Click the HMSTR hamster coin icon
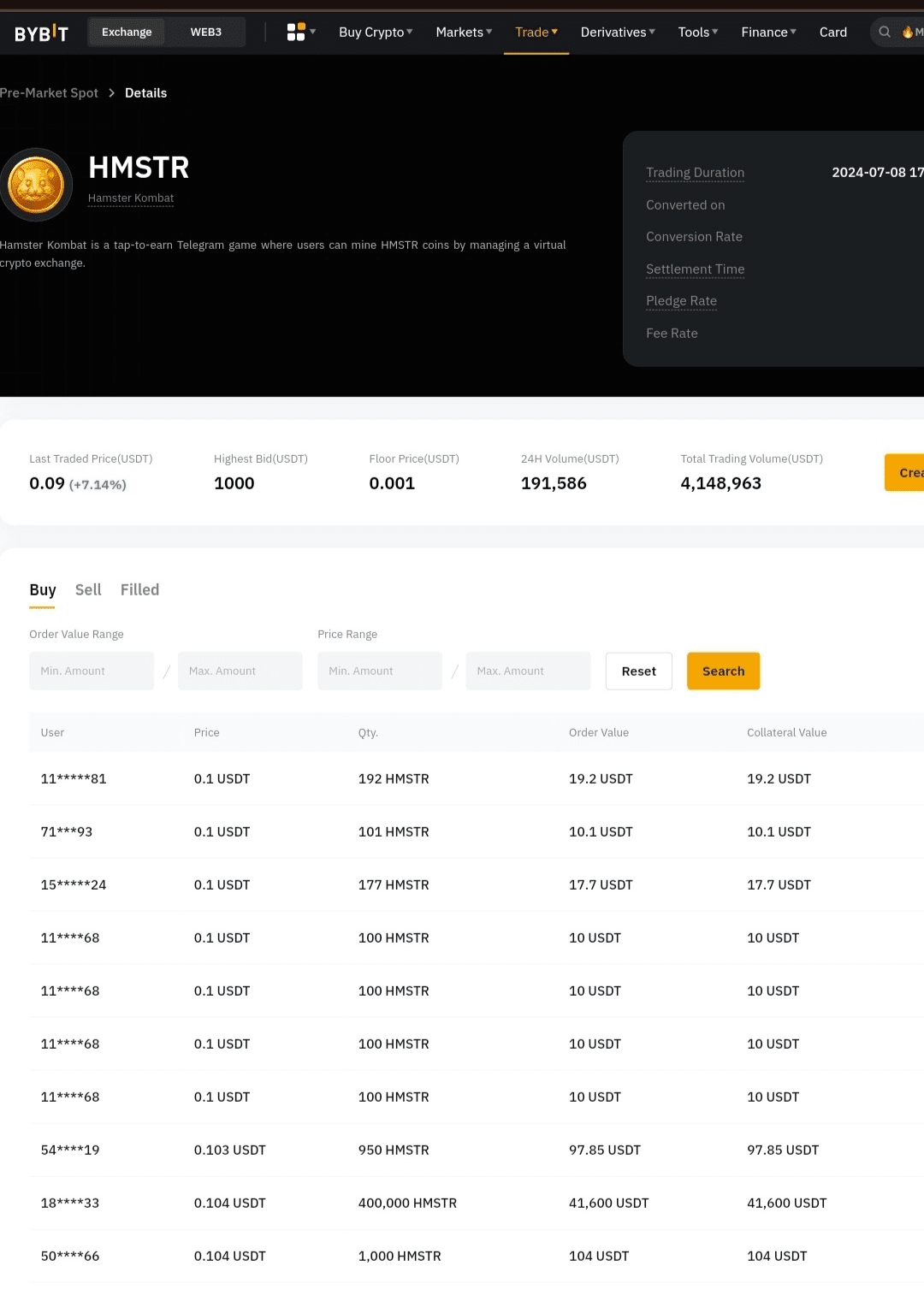The image size is (924, 1313). 36,185
